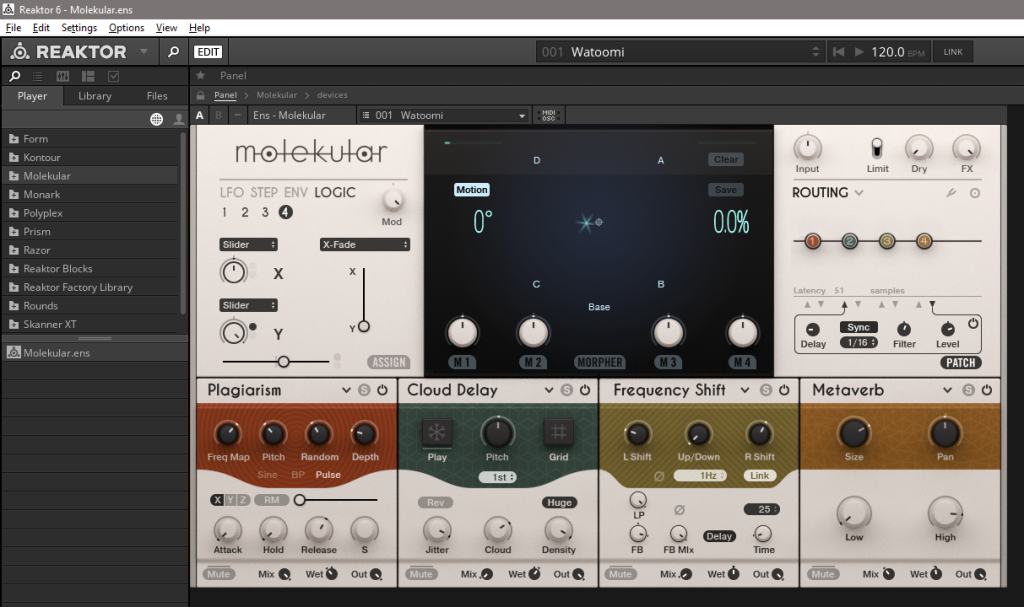This screenshot has height=607, width=1024.
Task: Click the search magnifier icon in toolbar
Action: (x=173, y=52)
